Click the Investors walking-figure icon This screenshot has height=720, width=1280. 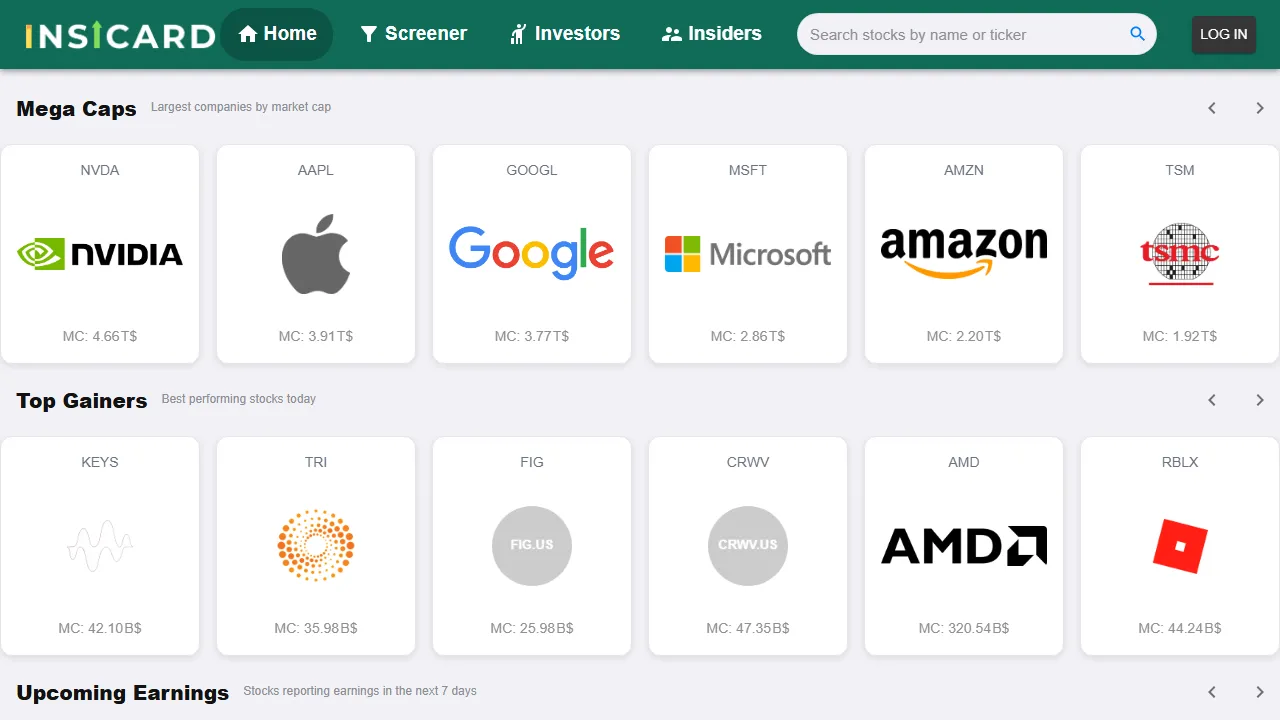517,33
